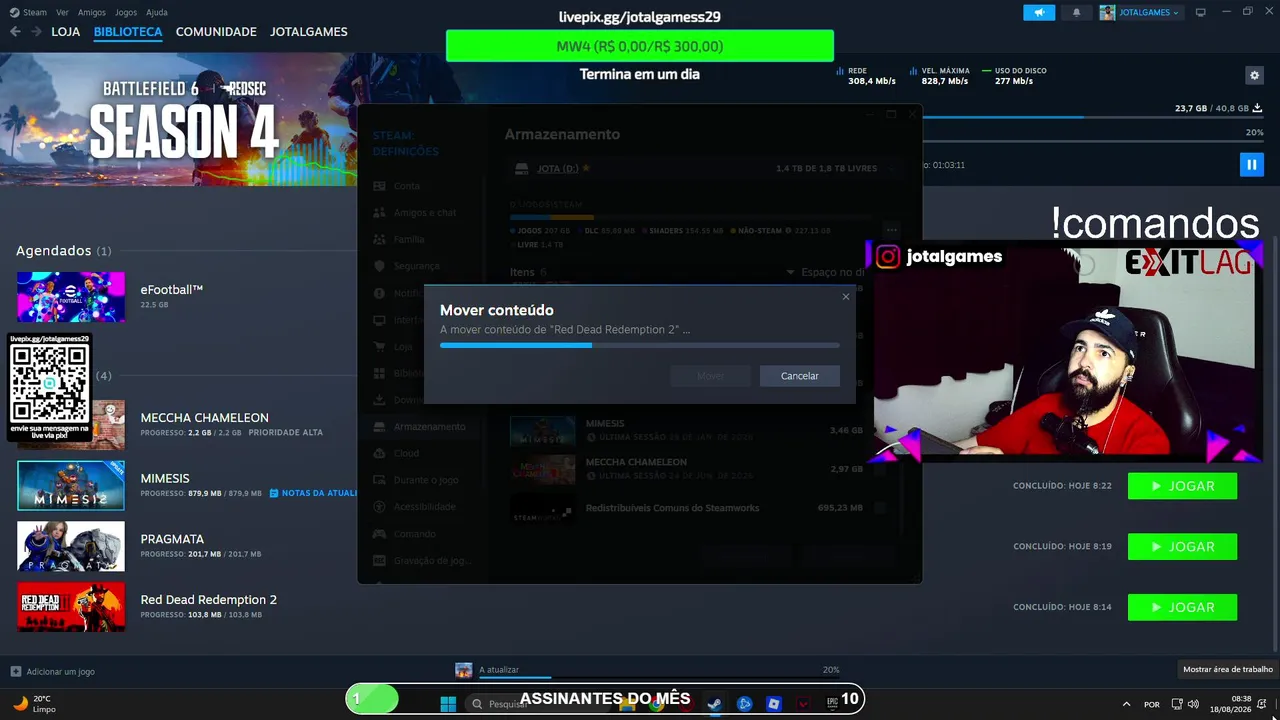1280x720 pixels.
Task: Click the download icon next to 40,8 GB
Action: coord(1258,108)
